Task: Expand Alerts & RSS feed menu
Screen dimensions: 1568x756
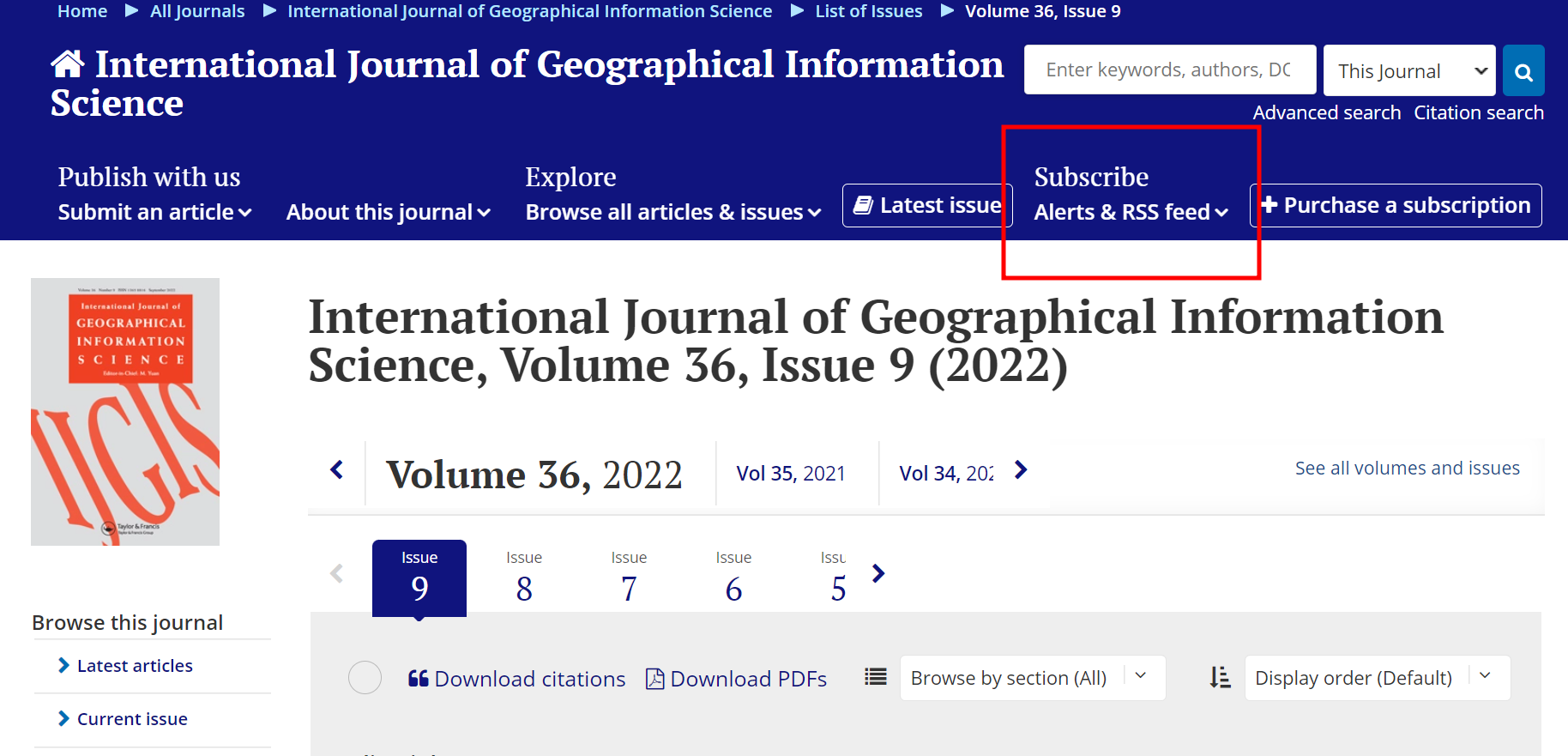Action: 1131,212
